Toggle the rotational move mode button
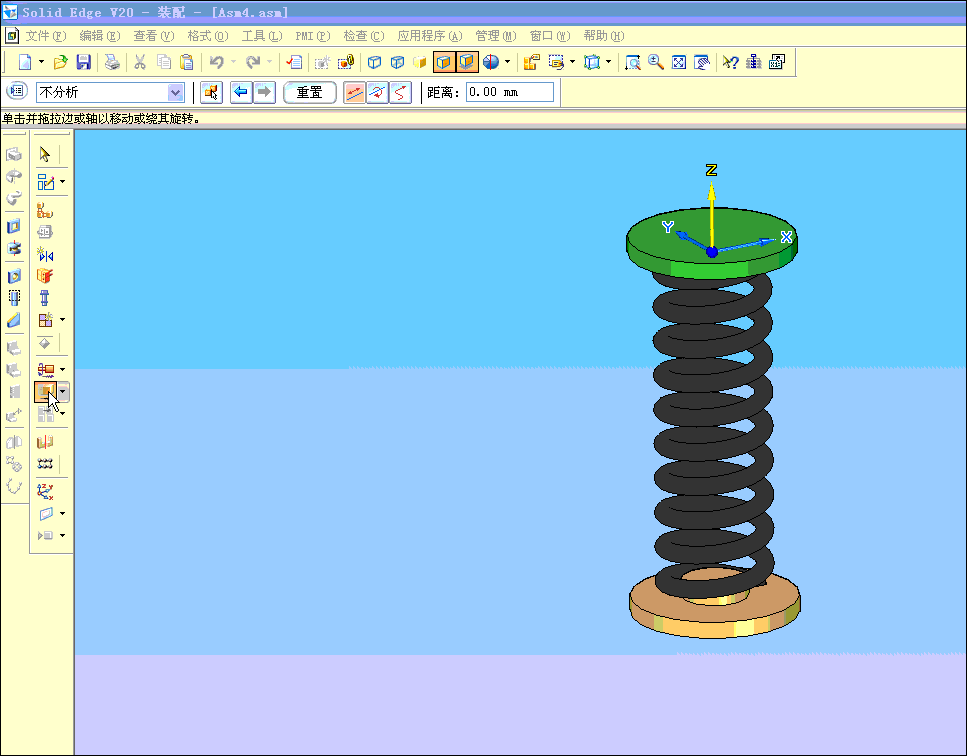 pyautogui.click(x=377, y=92)
